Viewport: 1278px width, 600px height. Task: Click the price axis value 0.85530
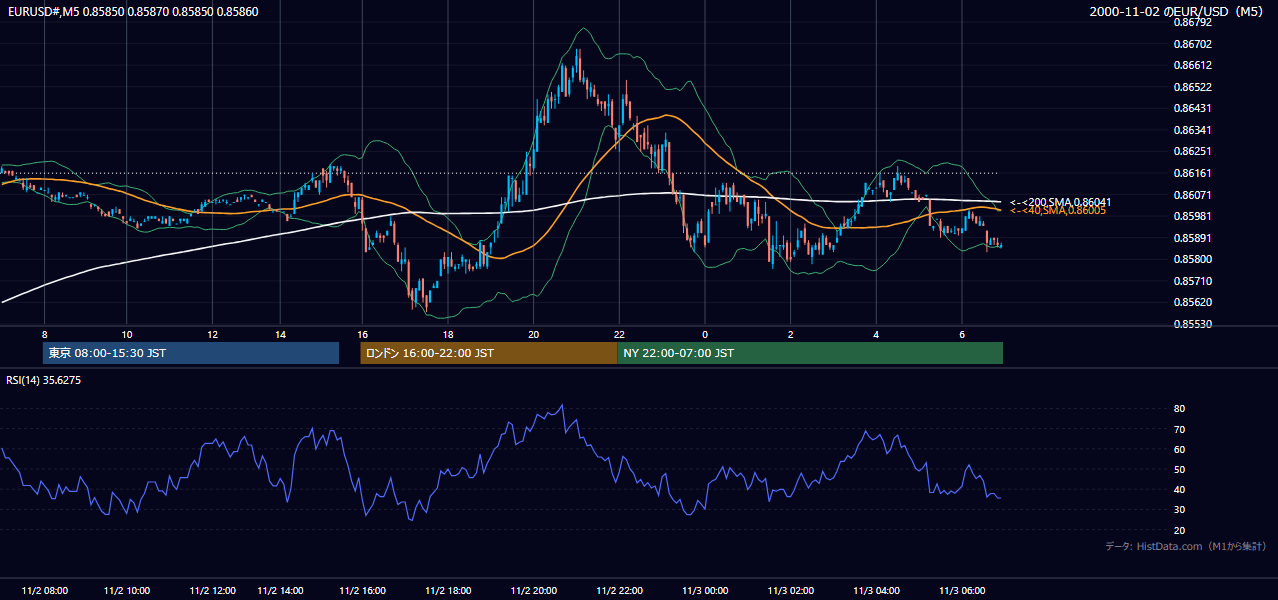1192,324
